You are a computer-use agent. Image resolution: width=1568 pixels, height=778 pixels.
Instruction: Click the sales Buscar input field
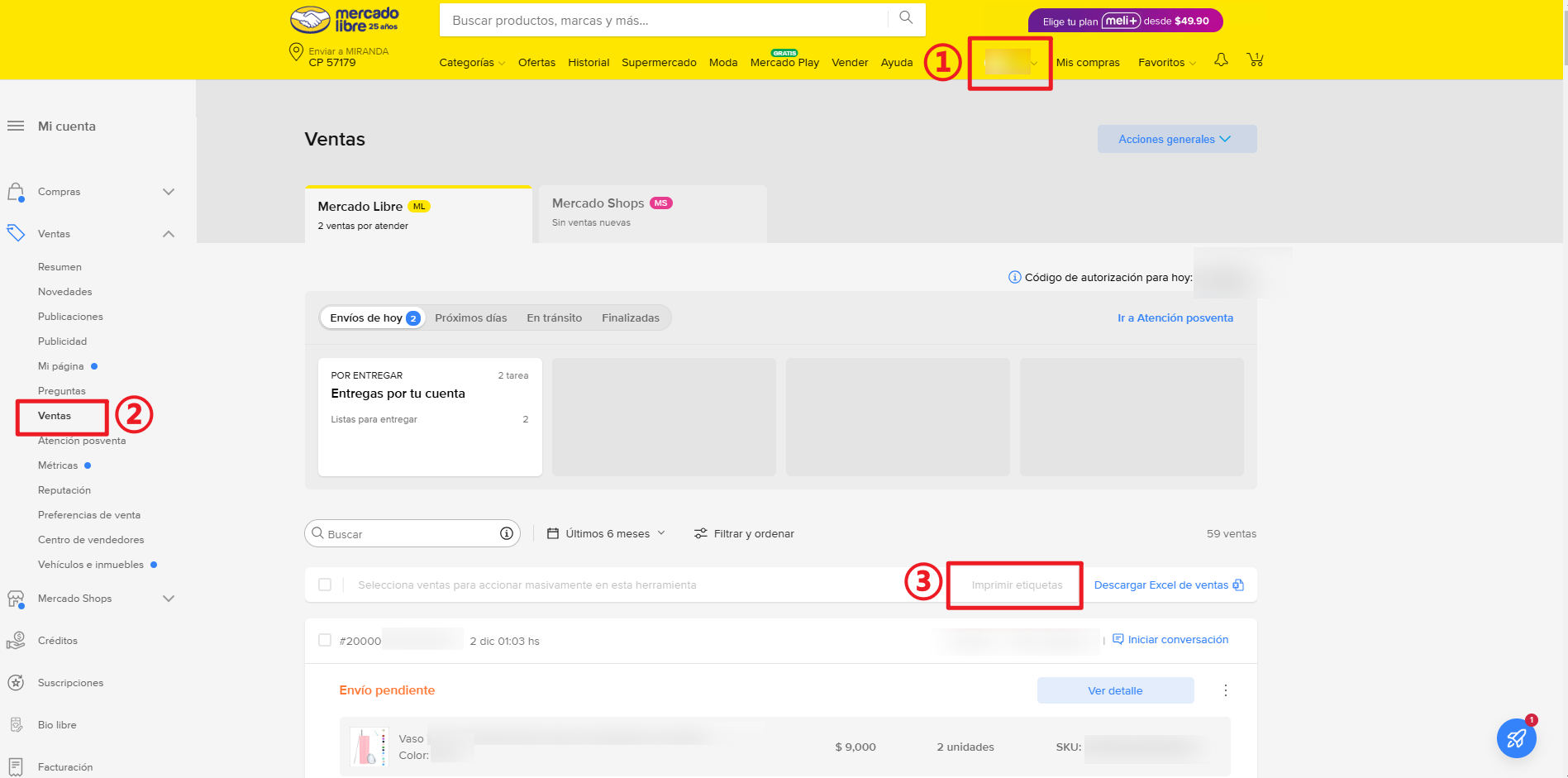(412, 534)
